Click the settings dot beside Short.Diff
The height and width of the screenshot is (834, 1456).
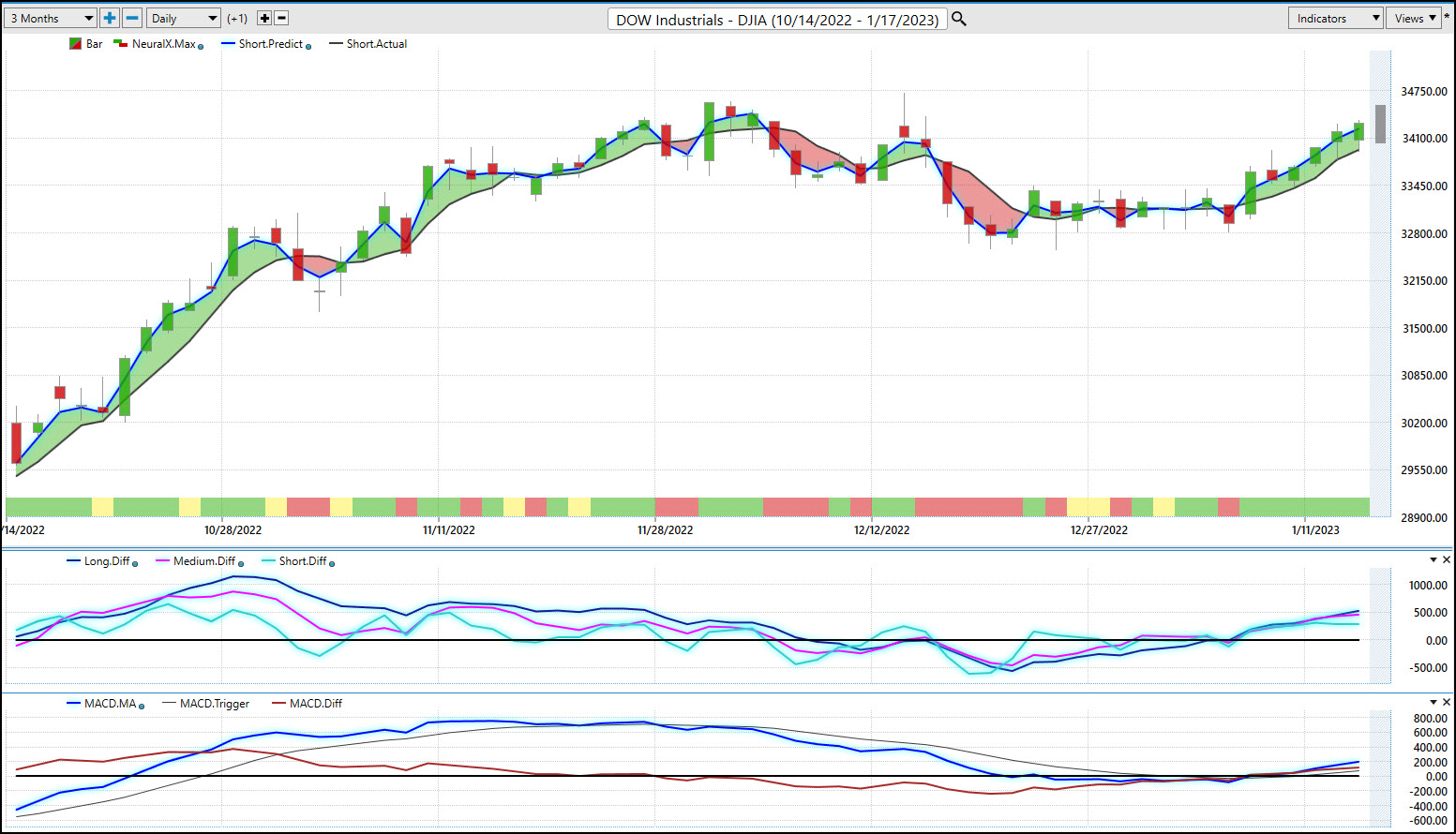pyautogui.click(x=332, y=563)
